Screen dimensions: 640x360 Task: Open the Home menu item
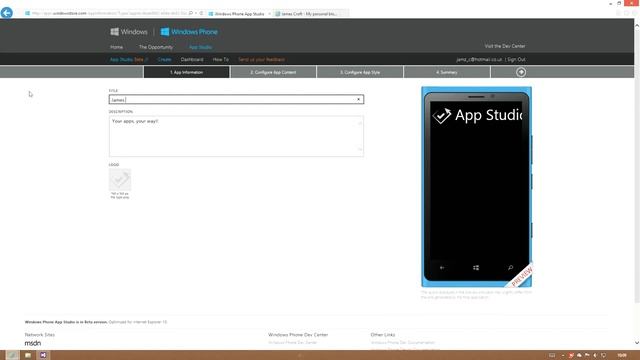point(116,47)
